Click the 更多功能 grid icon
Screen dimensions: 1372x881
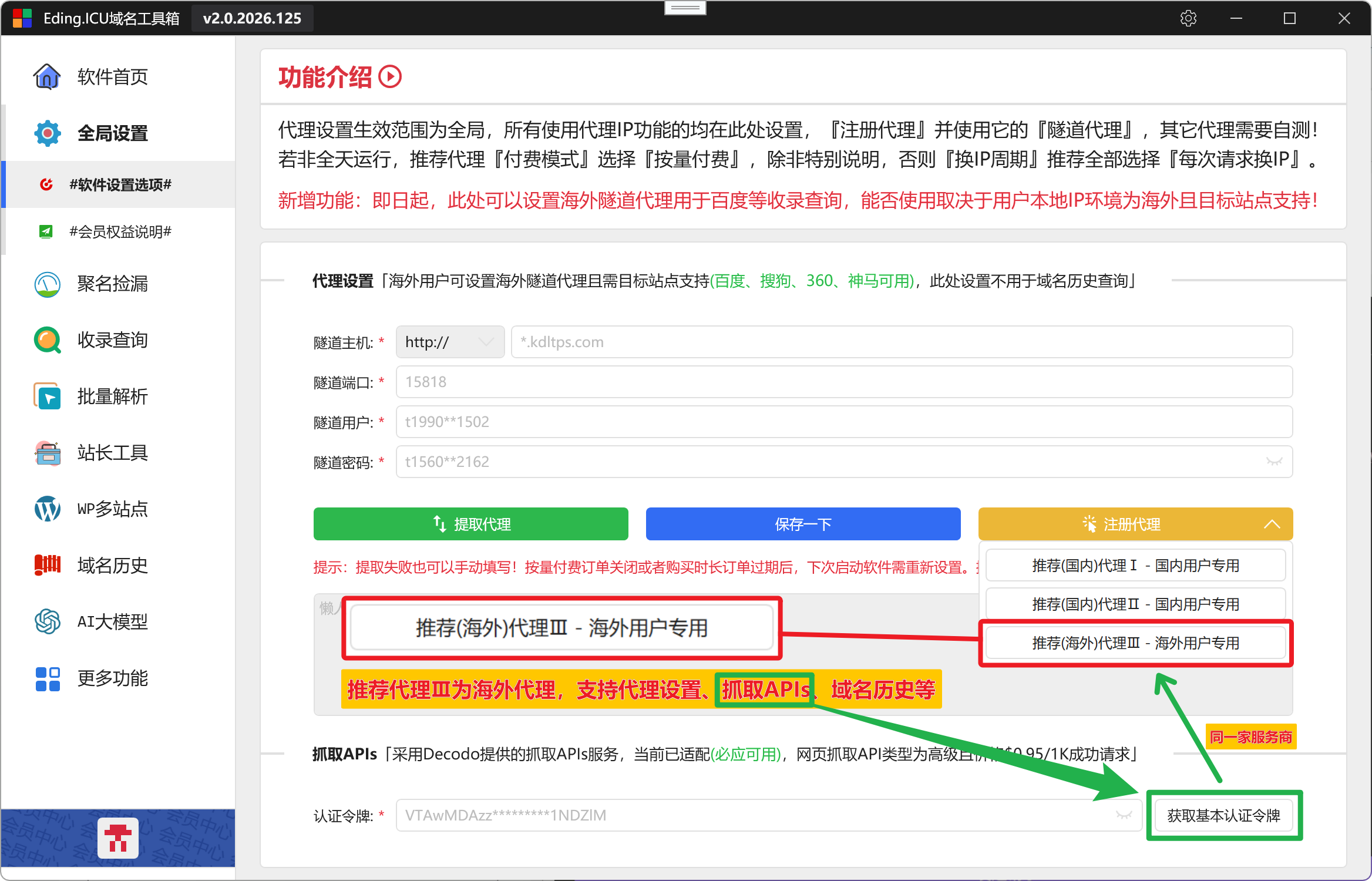(47, 678)
